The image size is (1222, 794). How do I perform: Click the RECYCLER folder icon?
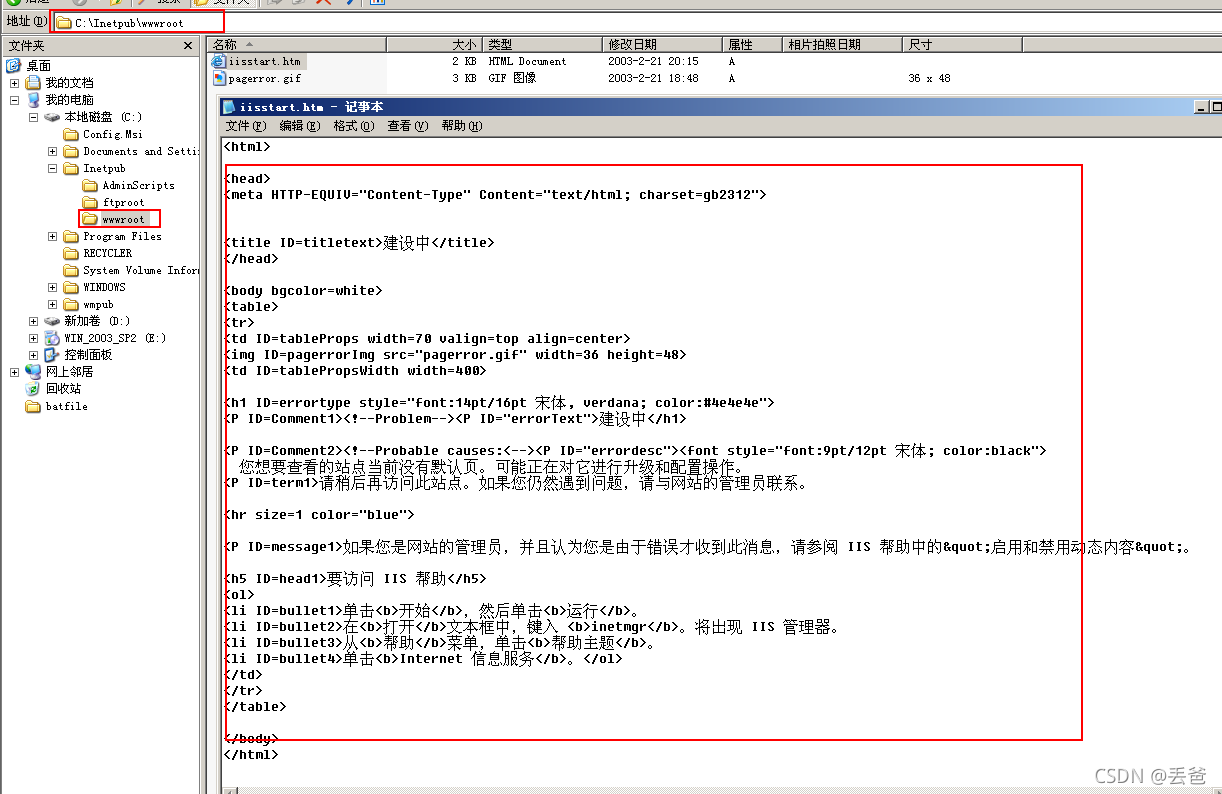71,253
